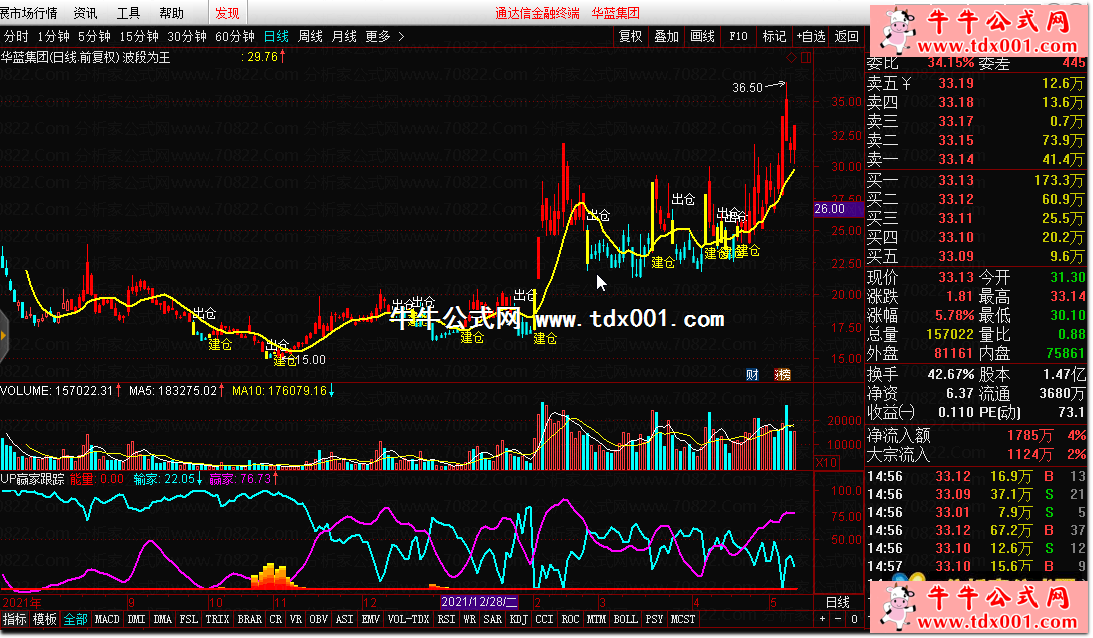
Task: Expand 更多 period options chevron
Action: 402,36
